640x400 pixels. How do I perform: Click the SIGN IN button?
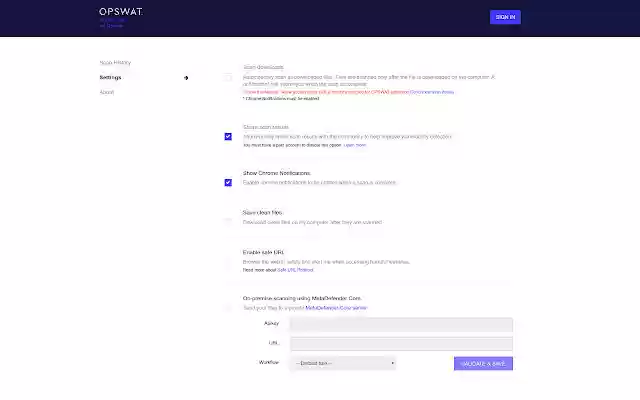pyautogui.click(x=505, y=17)
